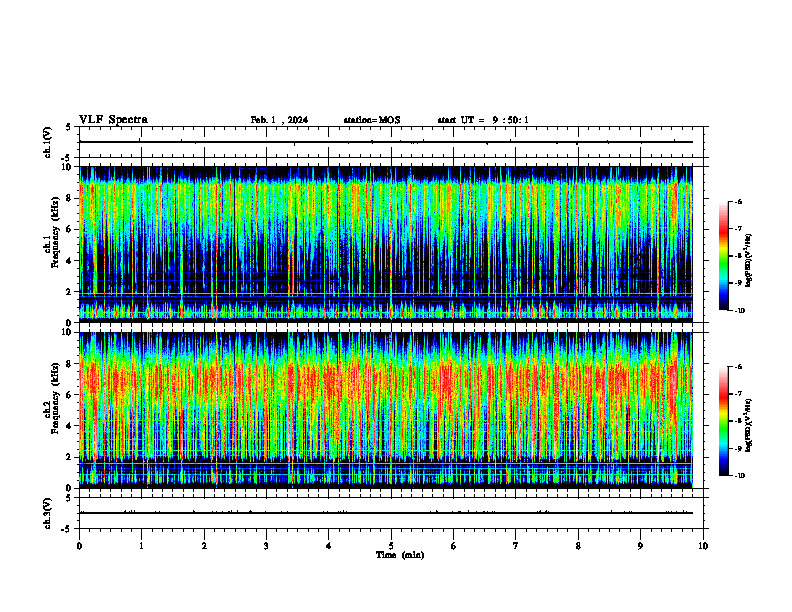Click time axis tick label "10"
Viewport: 792px width, 612px height.
tap(703, 546)
